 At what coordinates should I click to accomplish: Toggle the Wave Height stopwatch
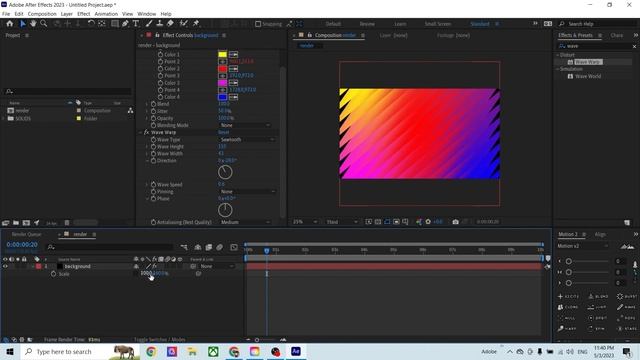tap(153, 147)
